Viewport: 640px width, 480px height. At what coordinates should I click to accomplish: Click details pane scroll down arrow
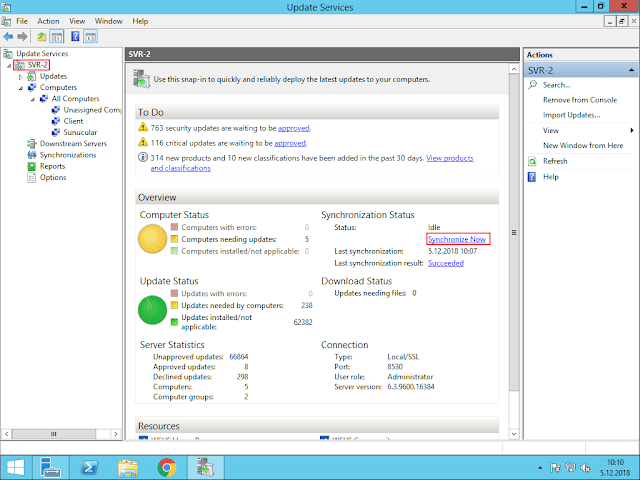pyautogui.click(x=514, y=434)
